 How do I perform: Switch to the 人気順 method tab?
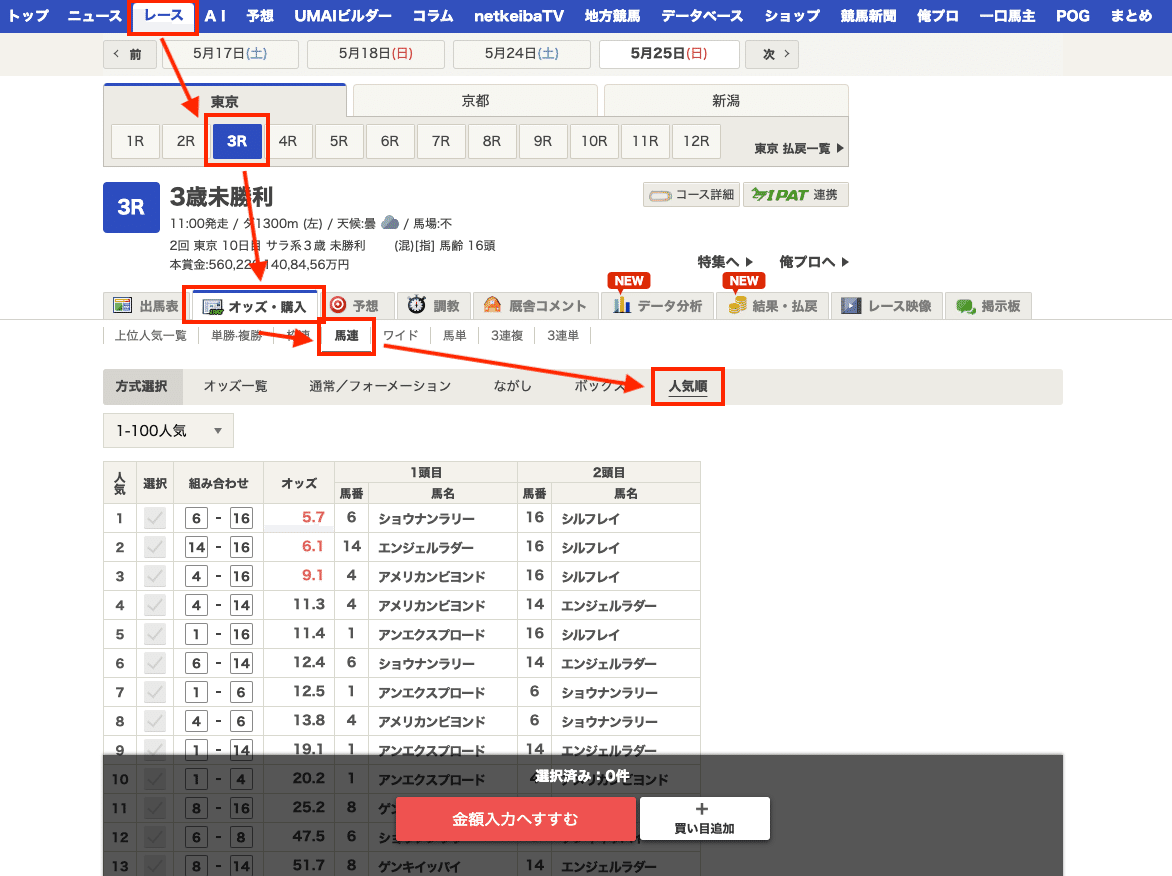[x=688, y=386]
